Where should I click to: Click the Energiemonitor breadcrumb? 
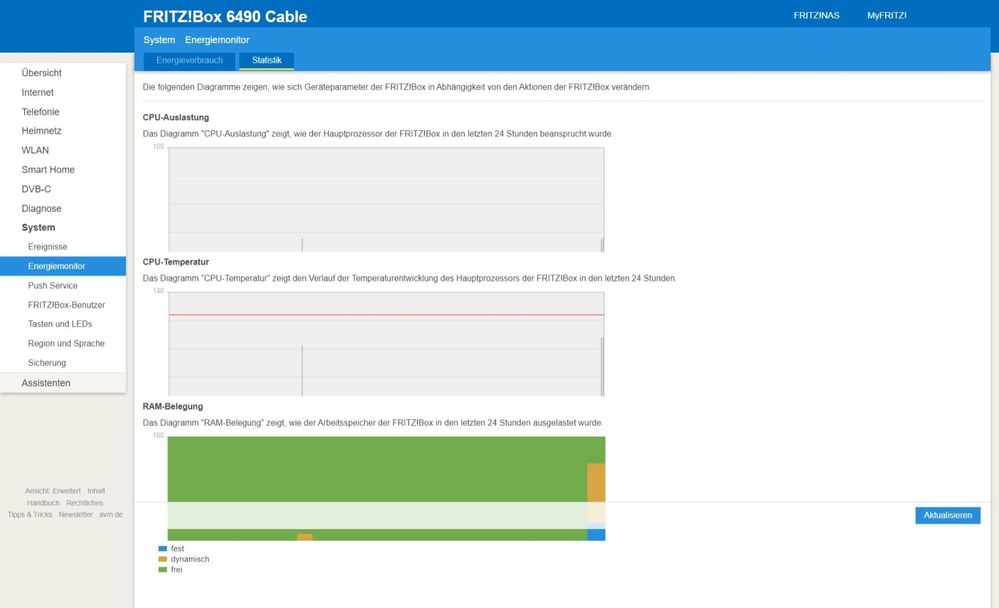pyautogui.click(x=217, y=40)
